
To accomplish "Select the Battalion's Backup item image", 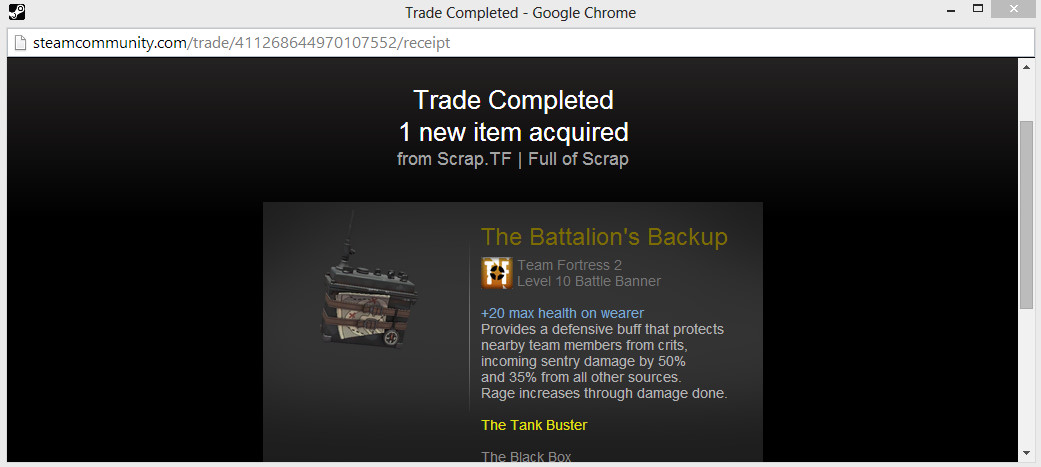I will 370,282.
